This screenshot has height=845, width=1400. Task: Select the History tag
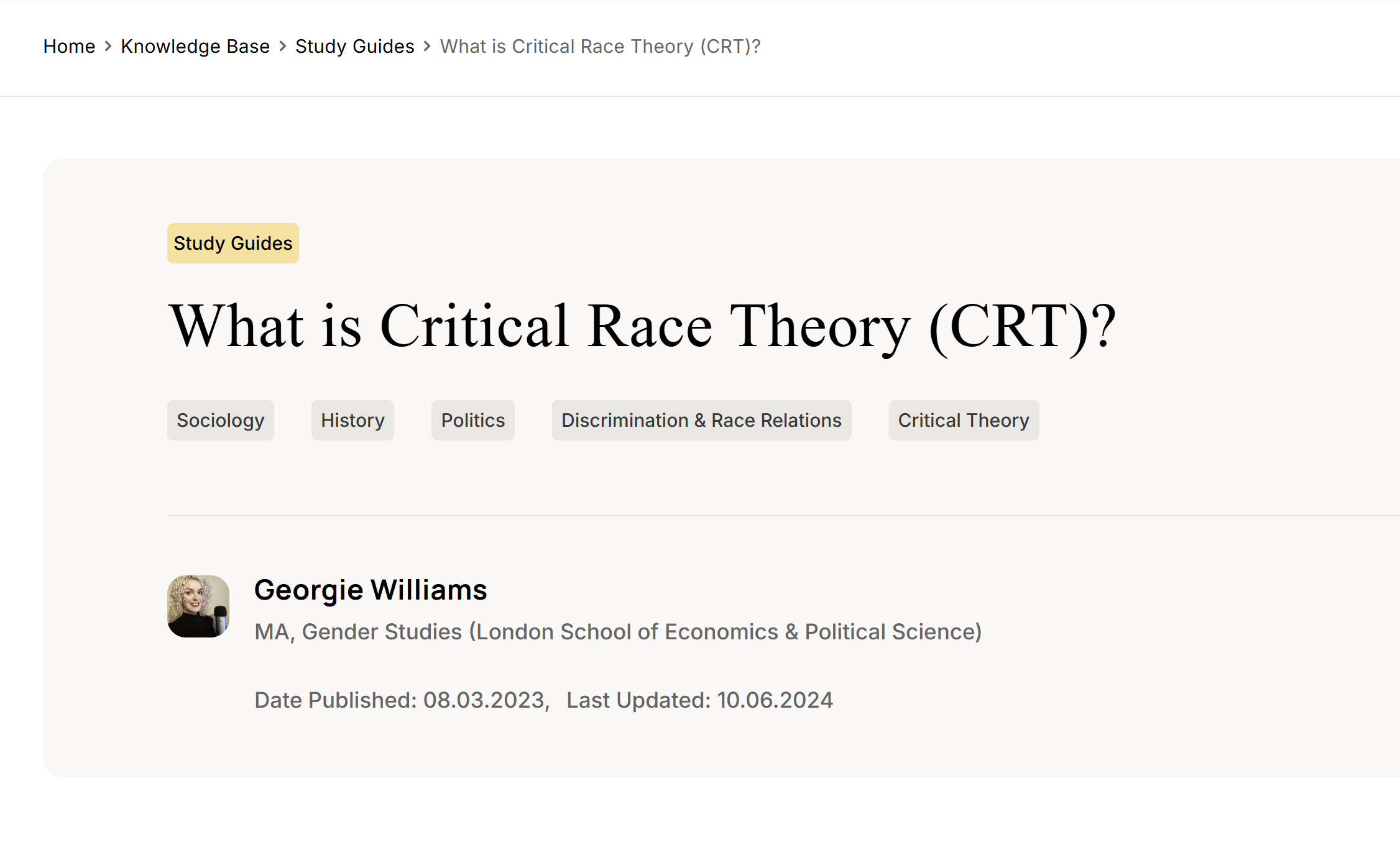click(x=352, y=421)
